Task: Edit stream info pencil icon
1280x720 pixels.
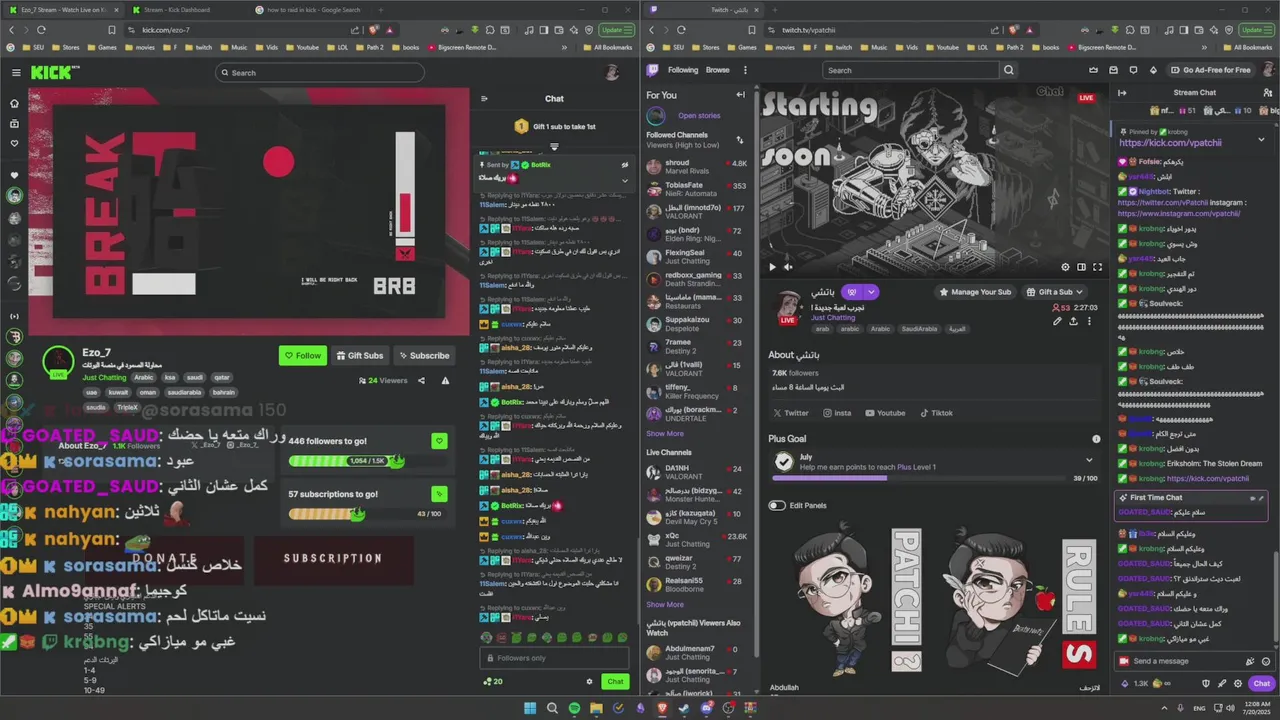Action: pyautogui.click(x=1057, y=321)
